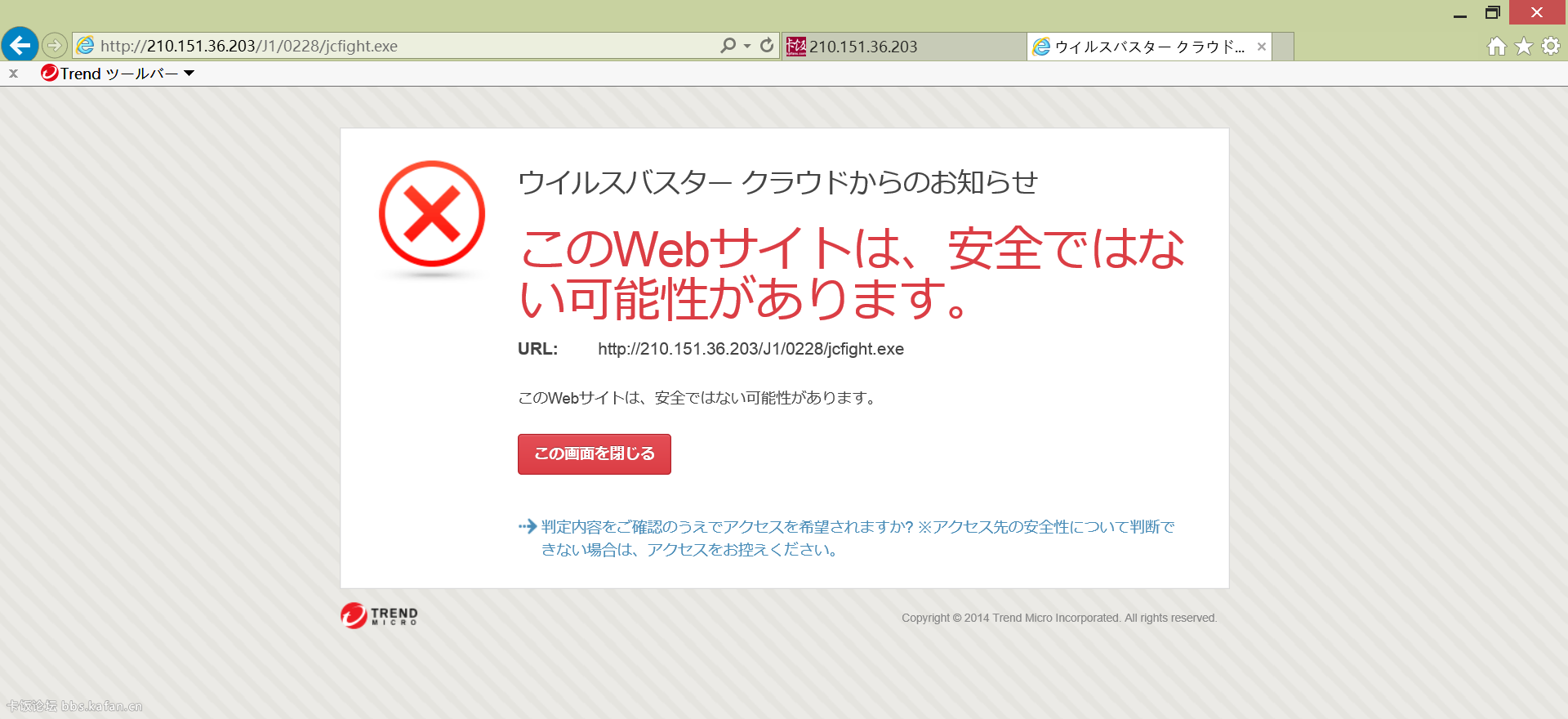The image size is (1568, 719).
Task: Close the ウイルスバスター クラウド tab
Action: coord(1262,47)
